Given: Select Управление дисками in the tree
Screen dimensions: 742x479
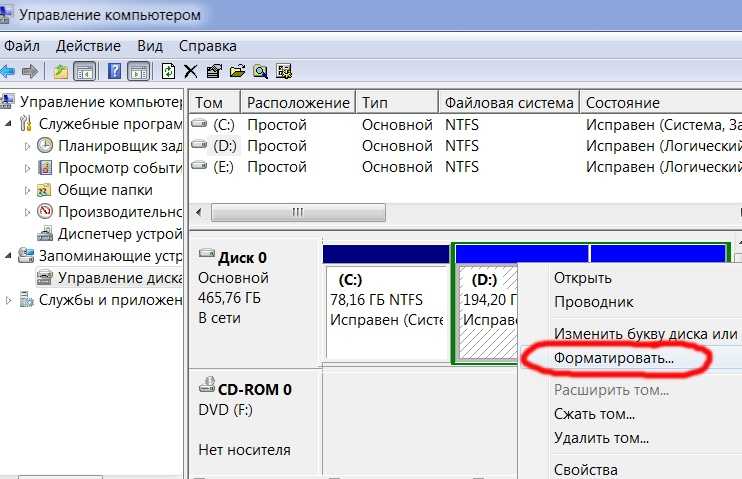Looking at the screenshot, I should [x=119, y=278].
